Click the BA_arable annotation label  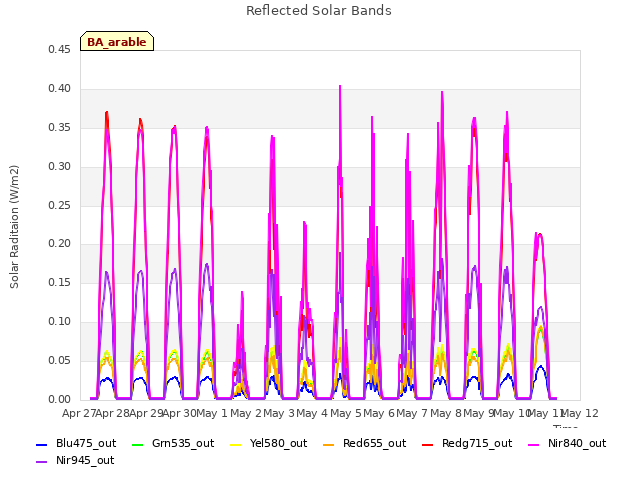[x=117, y=42]
